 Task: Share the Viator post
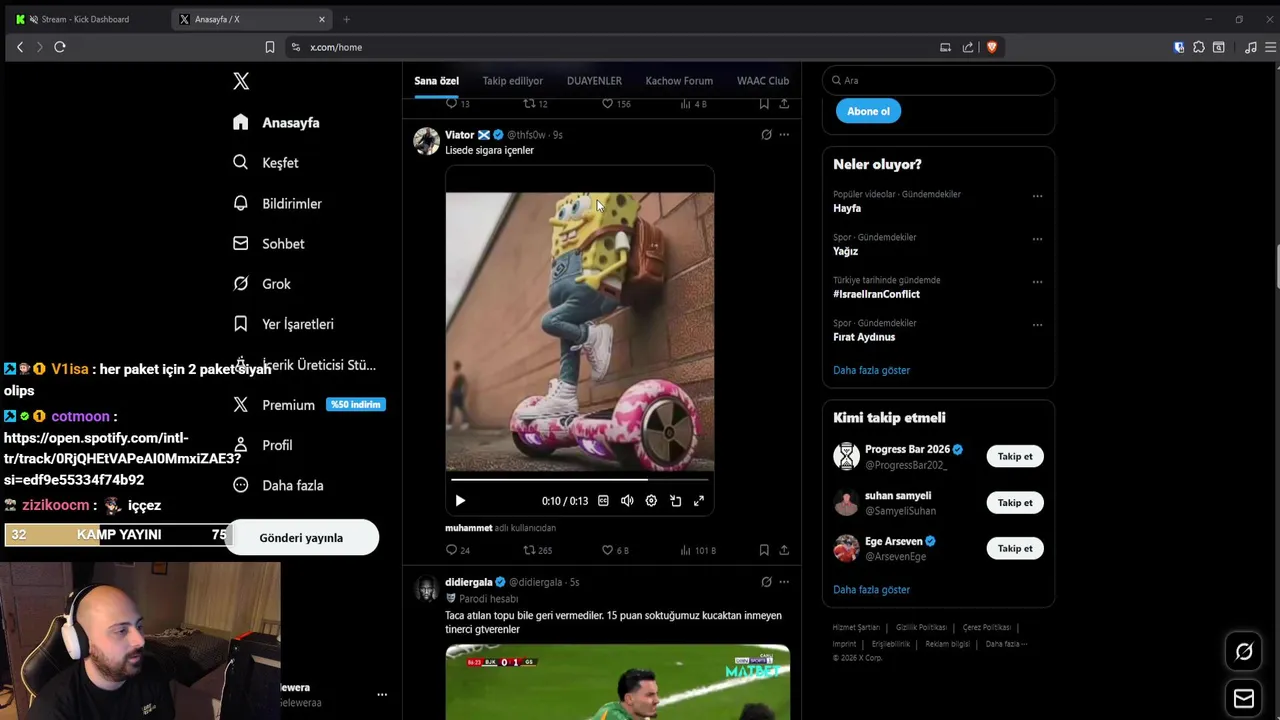tap(784, 550)
